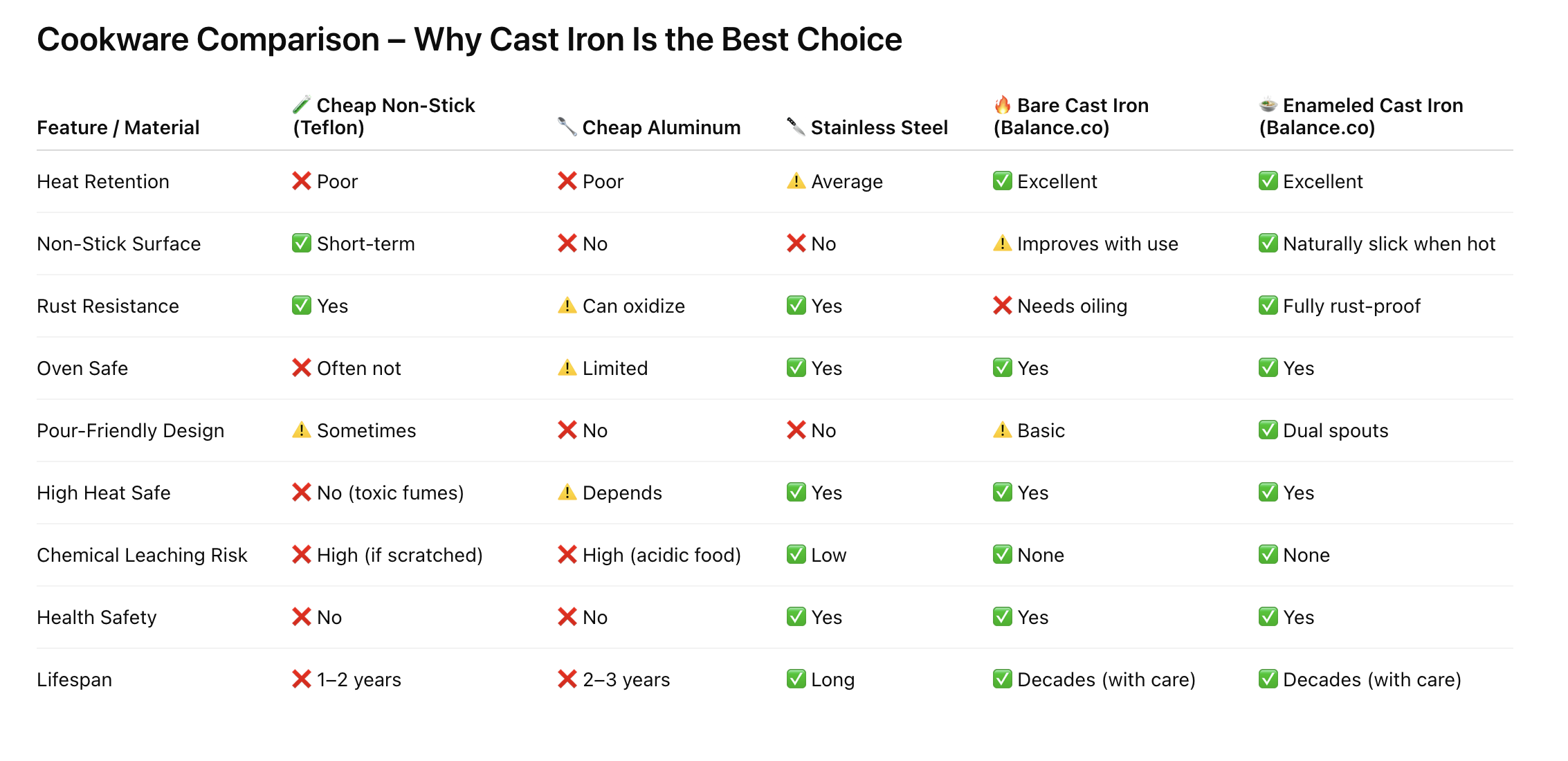The width and height of the screenshot is (1568, 761).
Task: Click the Cookware Comparison page title
Action: click(x=469, y=39)
